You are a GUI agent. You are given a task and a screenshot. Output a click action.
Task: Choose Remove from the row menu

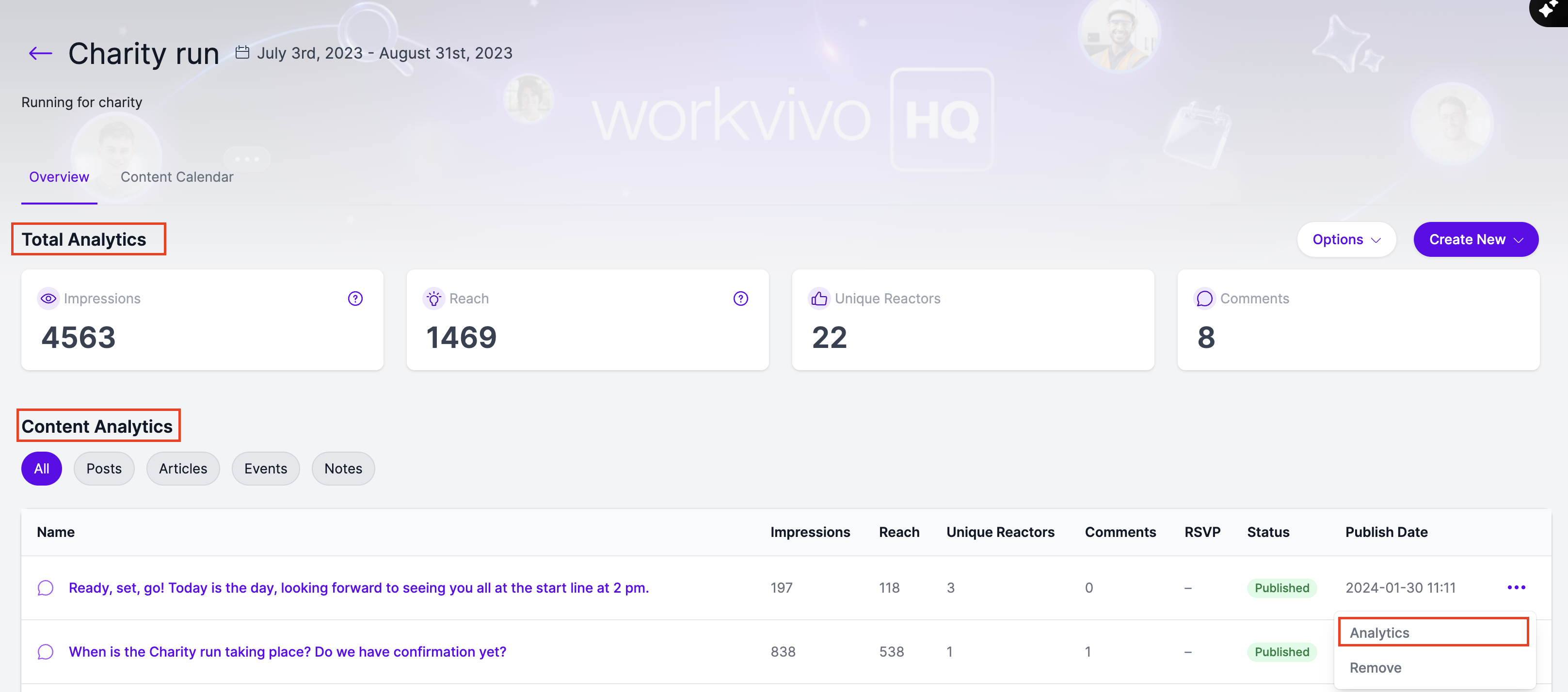[x=1375, y=668]
